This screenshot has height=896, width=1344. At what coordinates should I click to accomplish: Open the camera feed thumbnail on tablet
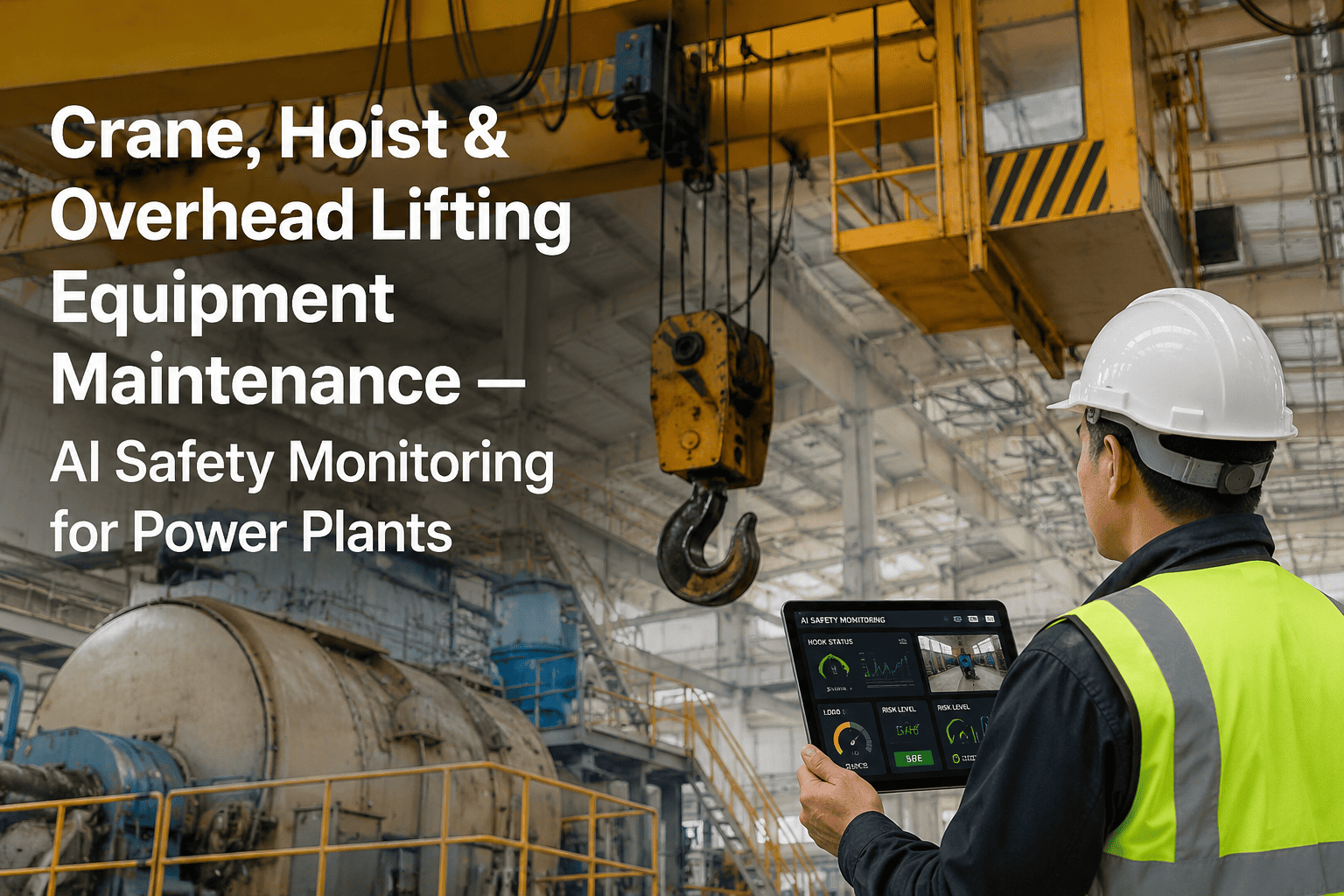[962, 663]
